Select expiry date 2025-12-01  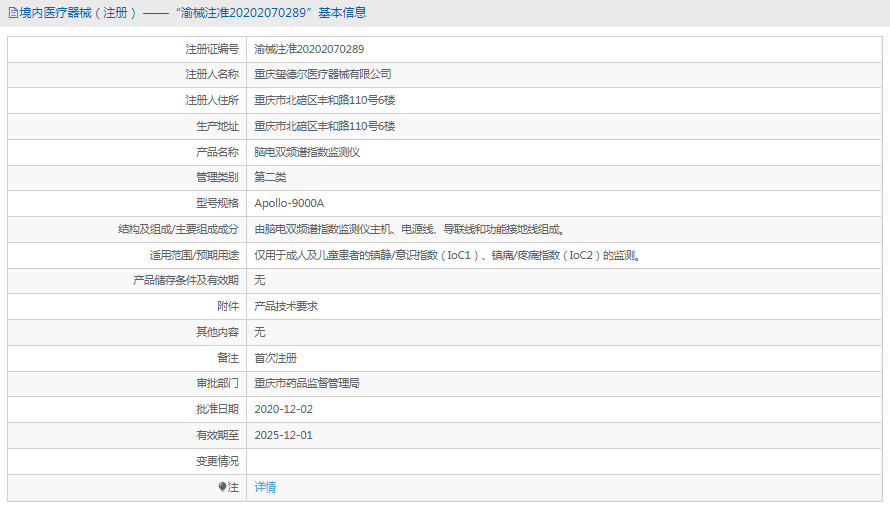pos(283,436)
